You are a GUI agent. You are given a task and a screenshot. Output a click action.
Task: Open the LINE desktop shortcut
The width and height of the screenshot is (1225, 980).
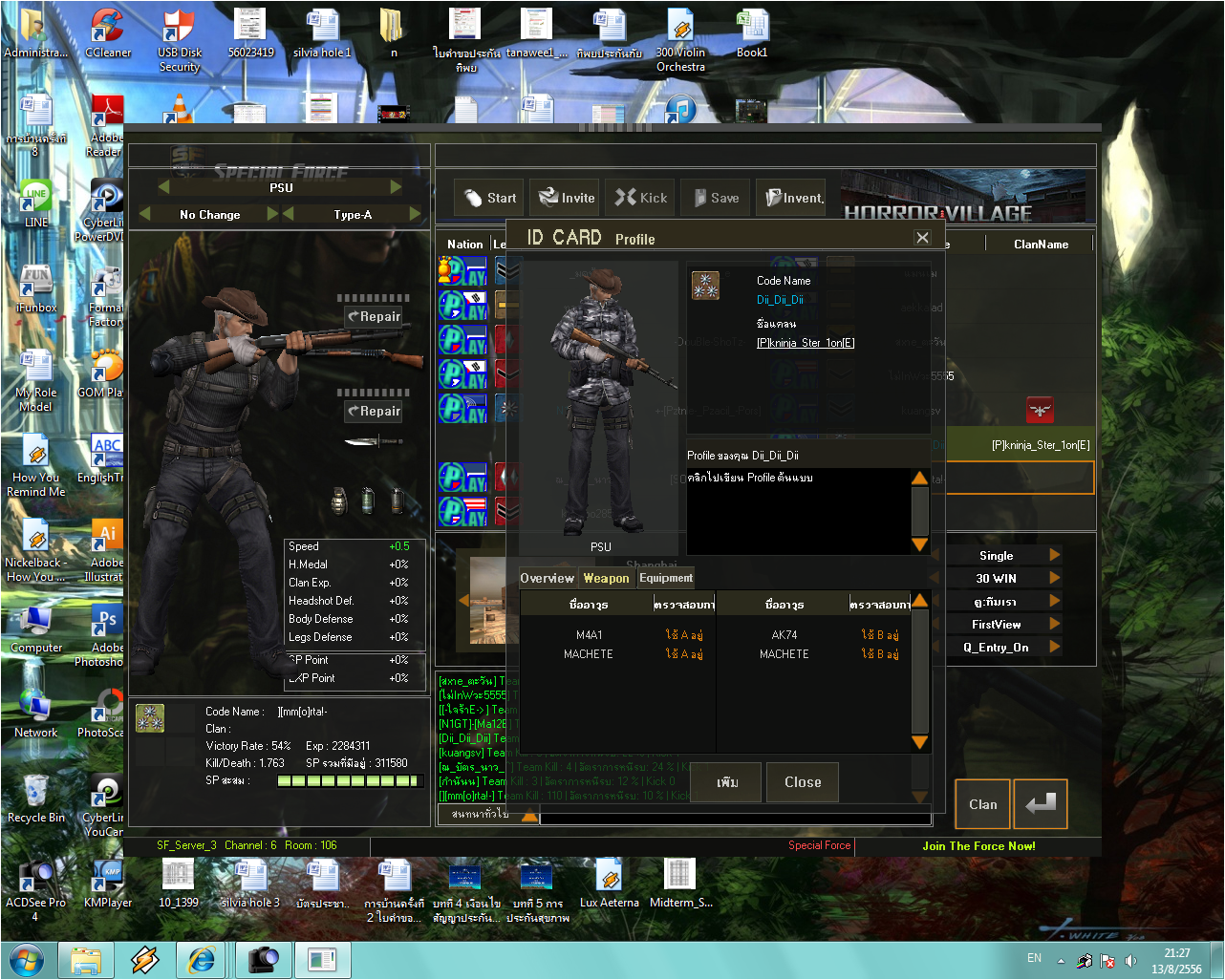[35, 203]
